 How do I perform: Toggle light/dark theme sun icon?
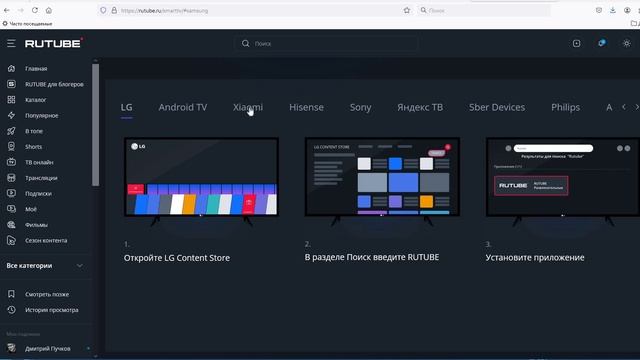coord(627,43)
